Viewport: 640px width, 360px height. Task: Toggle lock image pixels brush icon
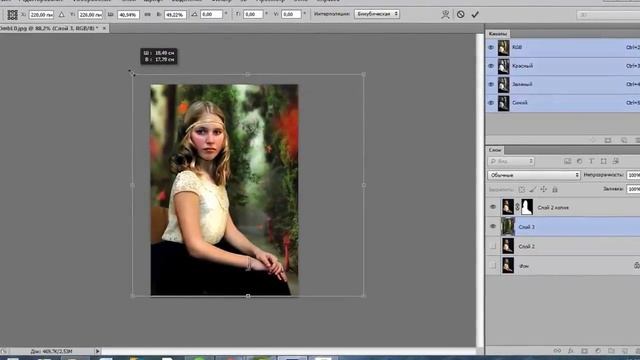(x=533, y=189)
